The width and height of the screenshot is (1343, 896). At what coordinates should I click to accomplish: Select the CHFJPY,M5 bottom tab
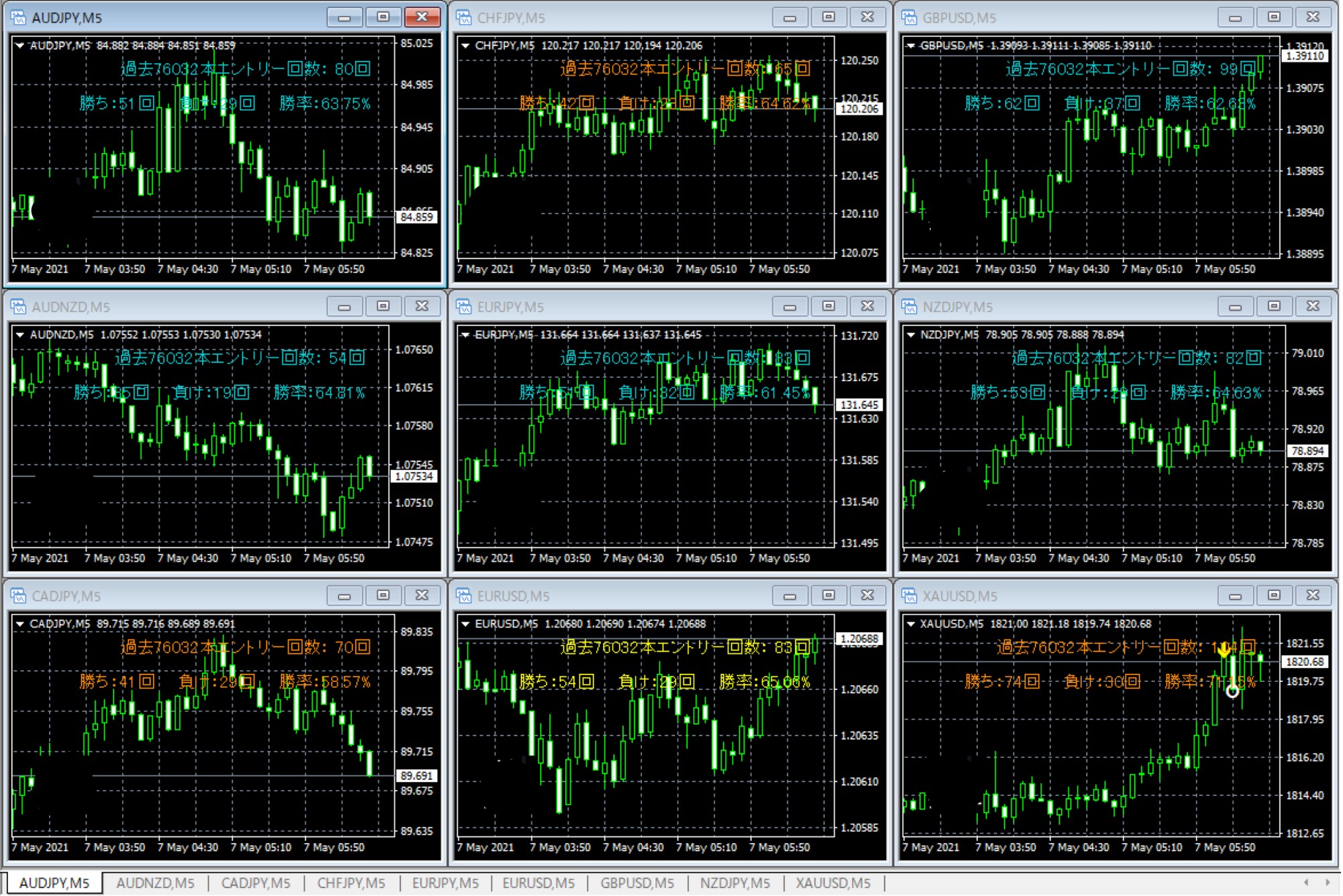tap(351, 883)
